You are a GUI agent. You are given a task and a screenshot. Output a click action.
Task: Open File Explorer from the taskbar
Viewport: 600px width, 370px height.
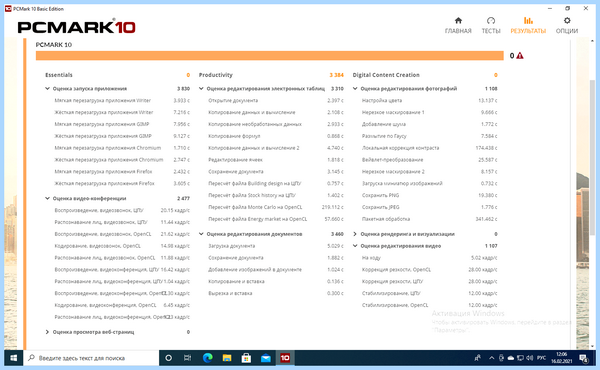(227, 358)
